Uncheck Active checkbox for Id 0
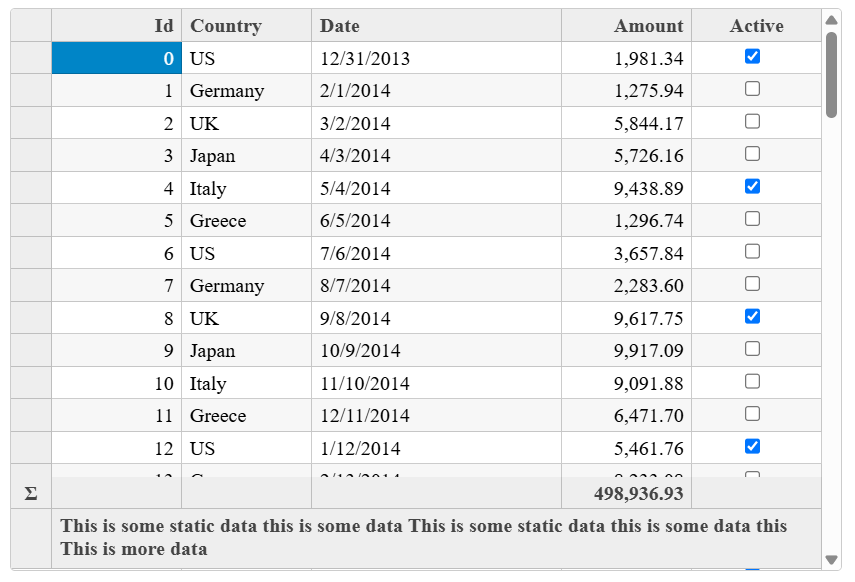This screenshot has width=855, height=582. [752, 57]
